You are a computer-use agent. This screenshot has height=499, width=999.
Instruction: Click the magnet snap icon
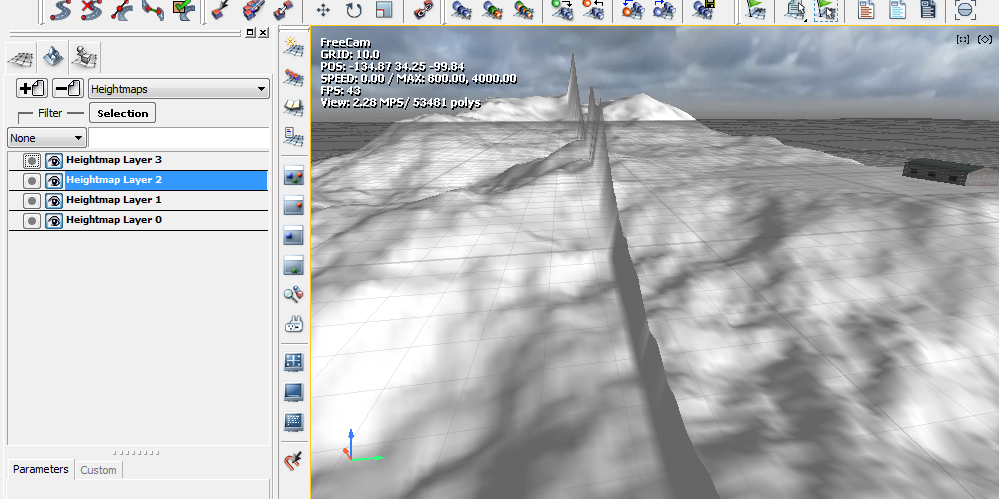point(293,460)
